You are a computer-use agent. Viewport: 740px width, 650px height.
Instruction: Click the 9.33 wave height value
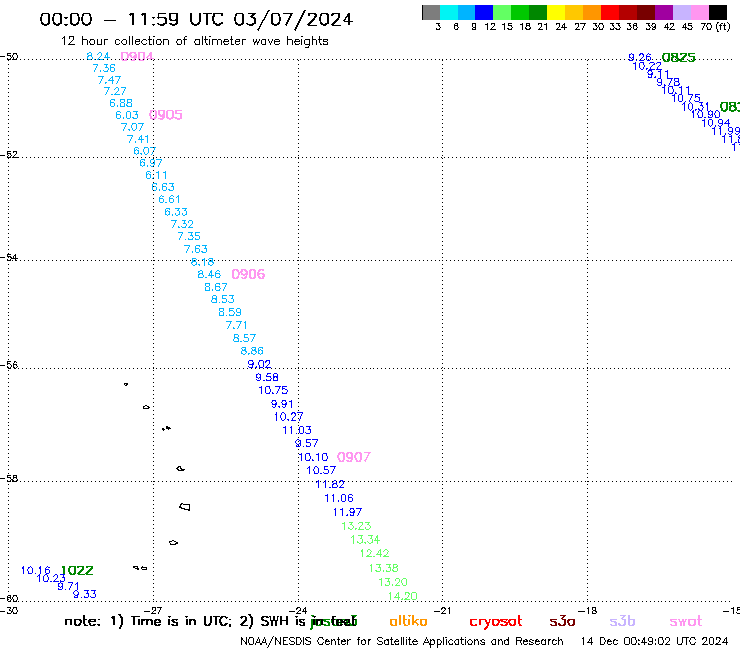pos(85,594)
